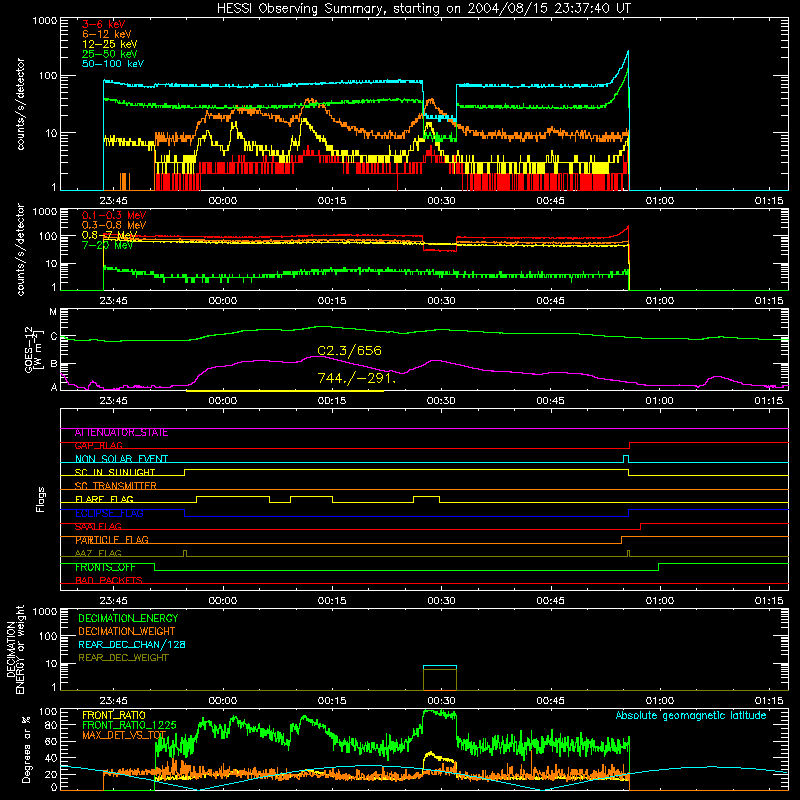Click the 7-20 MeV legend entry
This screenshot has height=800, width=800.
[107, 245]
